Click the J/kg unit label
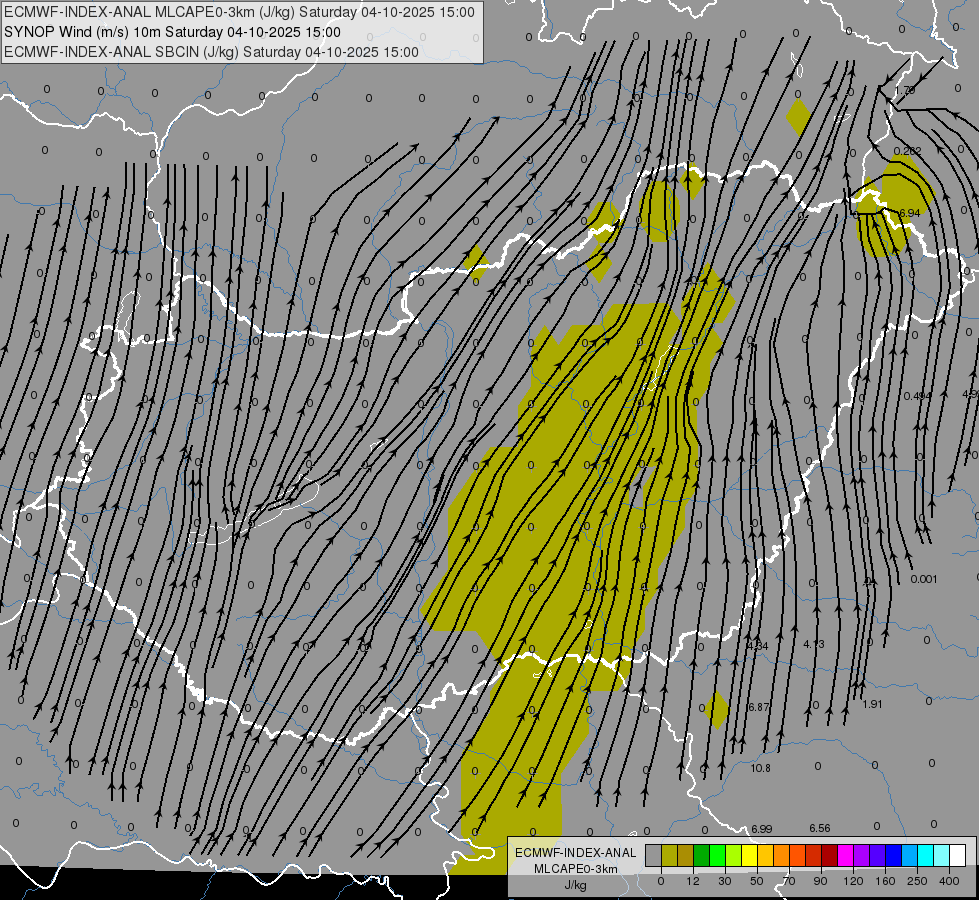The image size is (979, 900). click(x=576, y=885)
